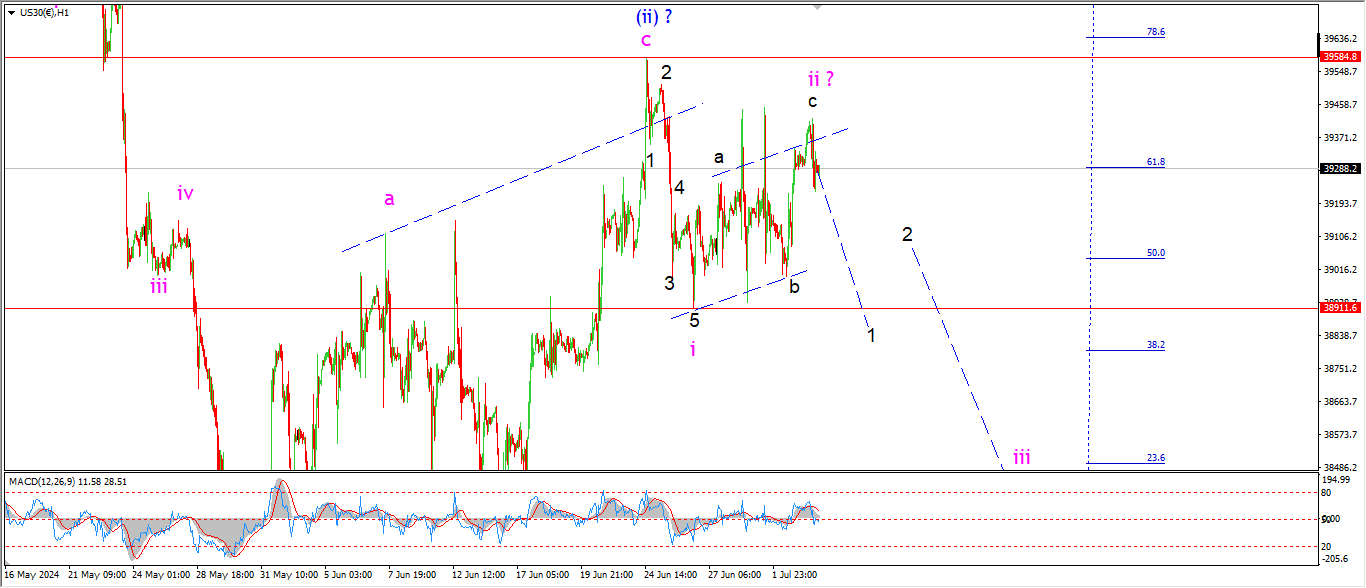Select the red 39584.8 price level tag
Viewport: 1366px width, 588px height.
tap(1339, 57)
